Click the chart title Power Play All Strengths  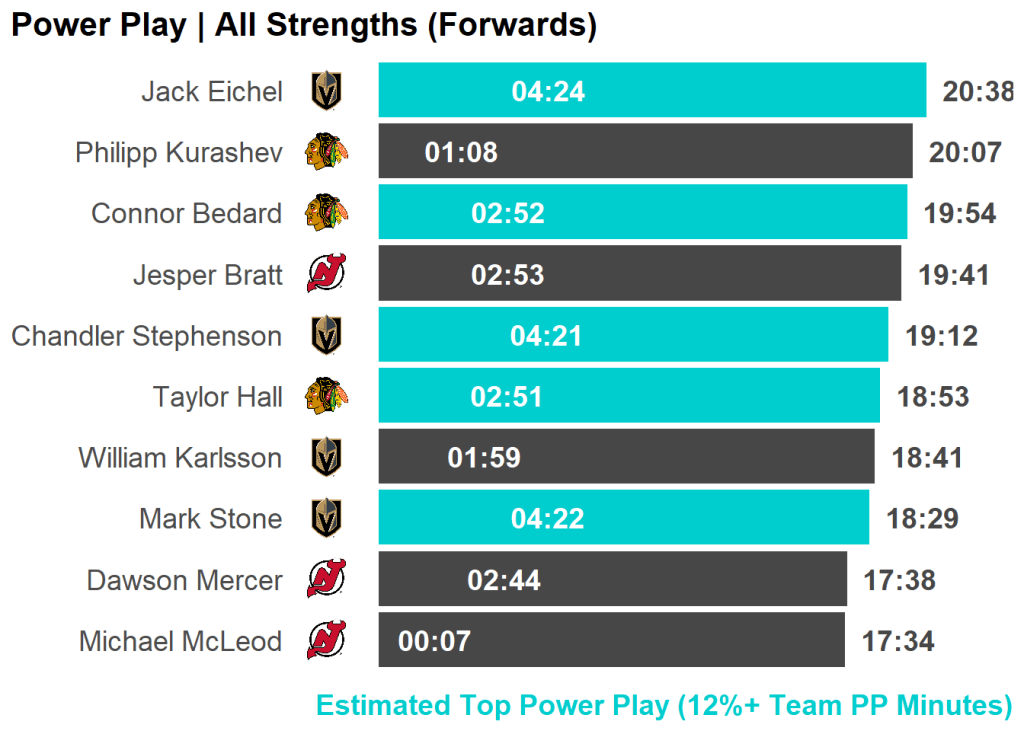(x=304, y=26)
